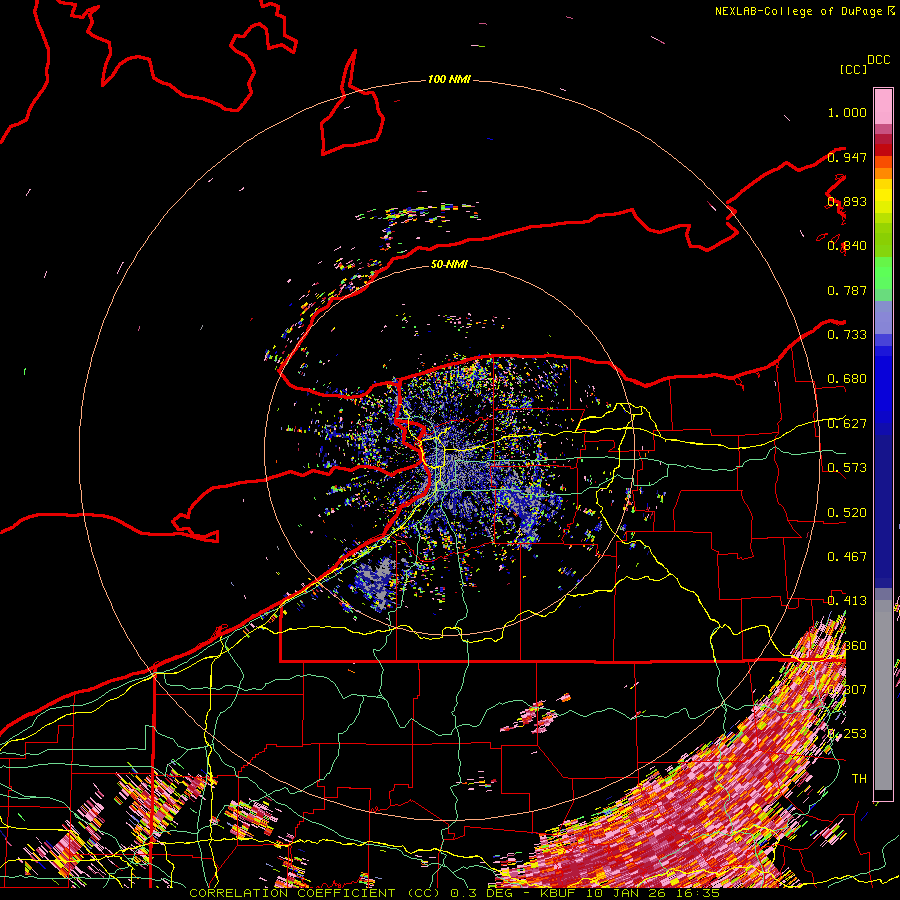Click the 100 NMI range ring label
The image size is (900, 900).
[x=449, y=79]
